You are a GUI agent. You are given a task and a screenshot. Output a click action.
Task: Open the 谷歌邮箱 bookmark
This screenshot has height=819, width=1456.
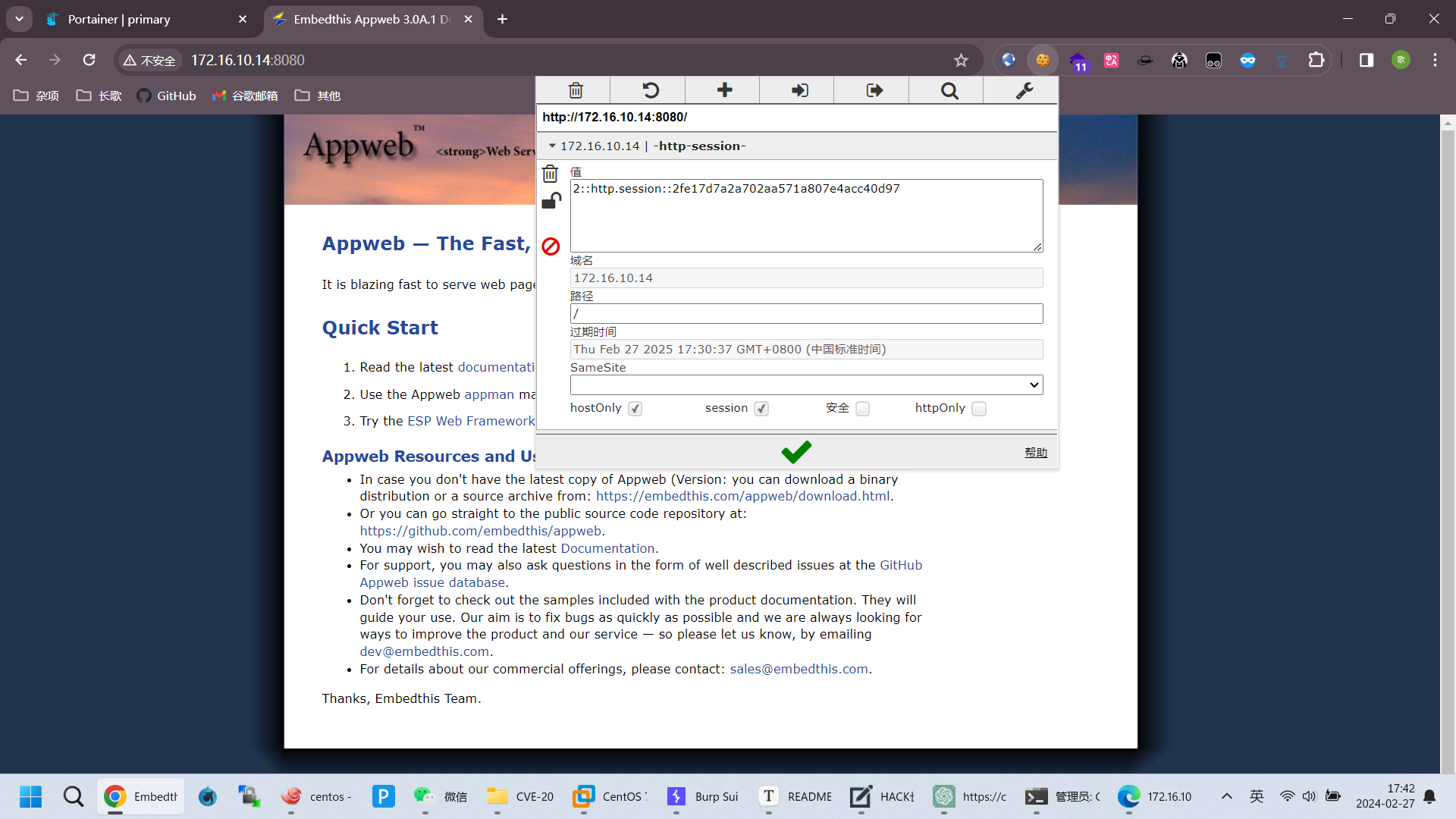tap(245, 96)
